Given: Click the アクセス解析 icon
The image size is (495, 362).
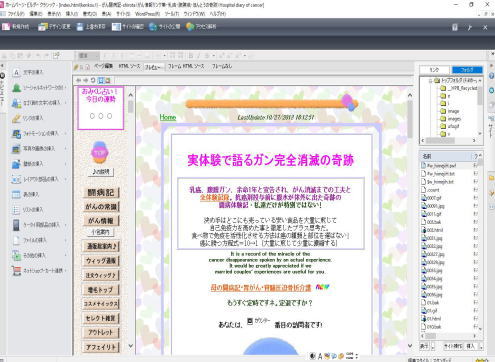Looking at the screenshot, I should [x=190, y=27].
